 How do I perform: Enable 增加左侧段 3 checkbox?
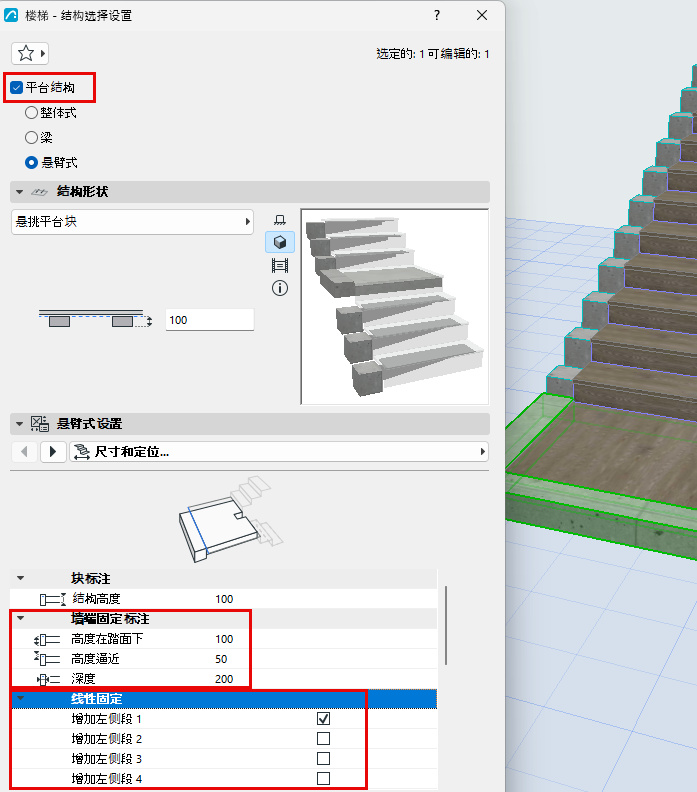click(x=323, y=758)
